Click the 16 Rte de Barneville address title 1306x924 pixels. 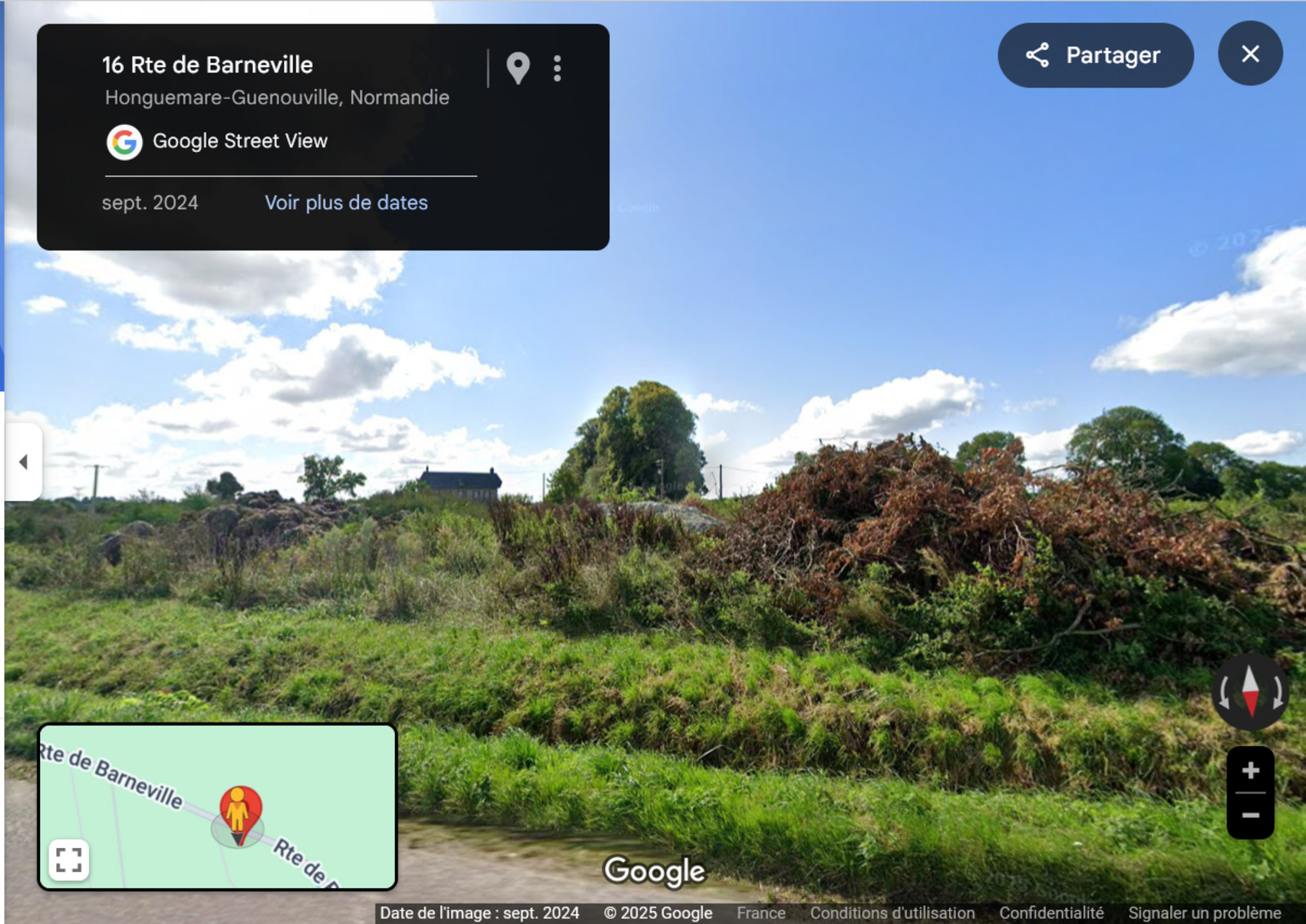tap(207, 65)
